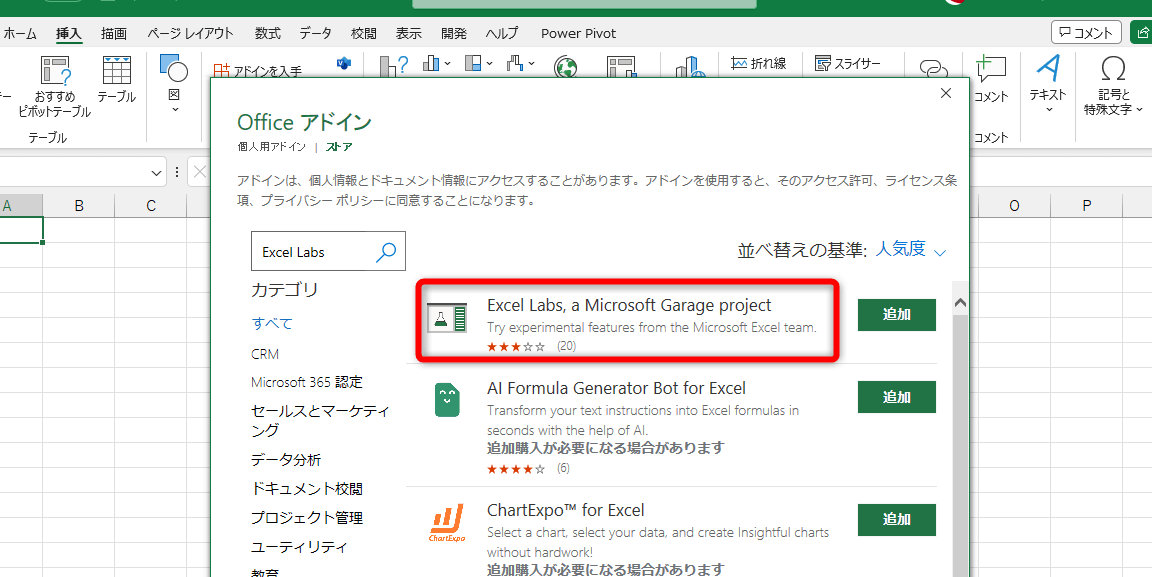The width and height of the screenshot is (1152, 577).
Task: Click the search magnifier icon in add-ins
Action: pyautogui.click(x=386, y=252)
